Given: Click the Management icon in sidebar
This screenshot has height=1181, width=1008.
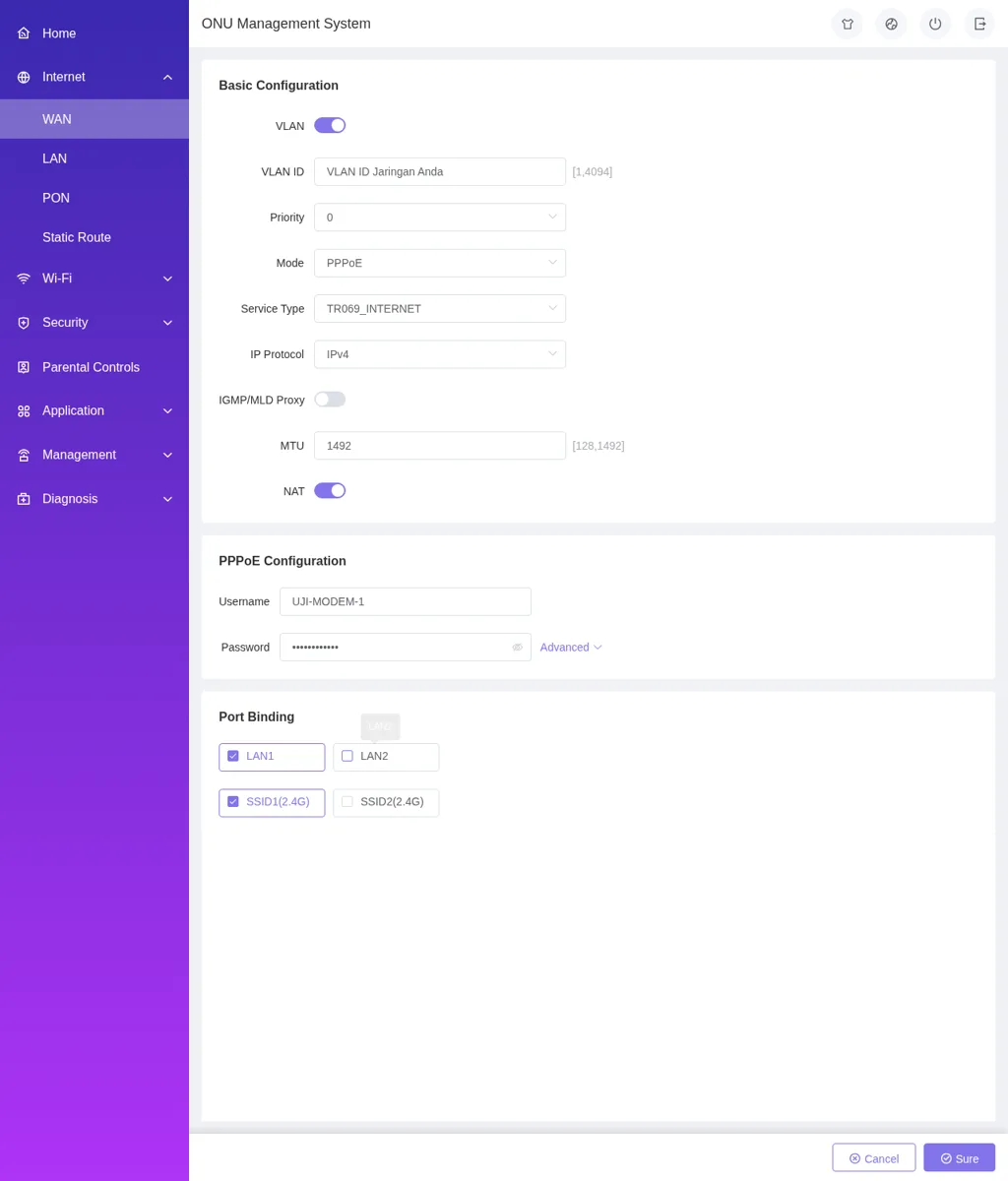Looking at the screenshot, I should [x=24, y=455].
